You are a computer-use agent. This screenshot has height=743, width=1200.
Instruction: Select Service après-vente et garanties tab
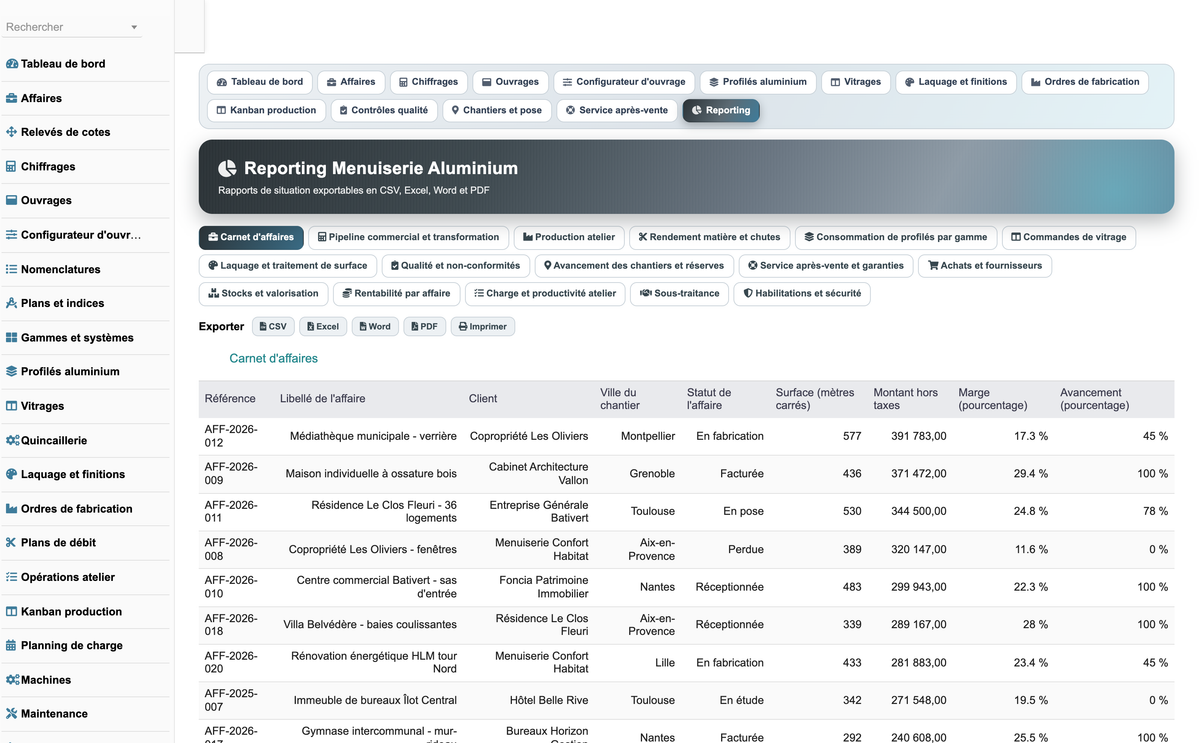pos(826,265)
